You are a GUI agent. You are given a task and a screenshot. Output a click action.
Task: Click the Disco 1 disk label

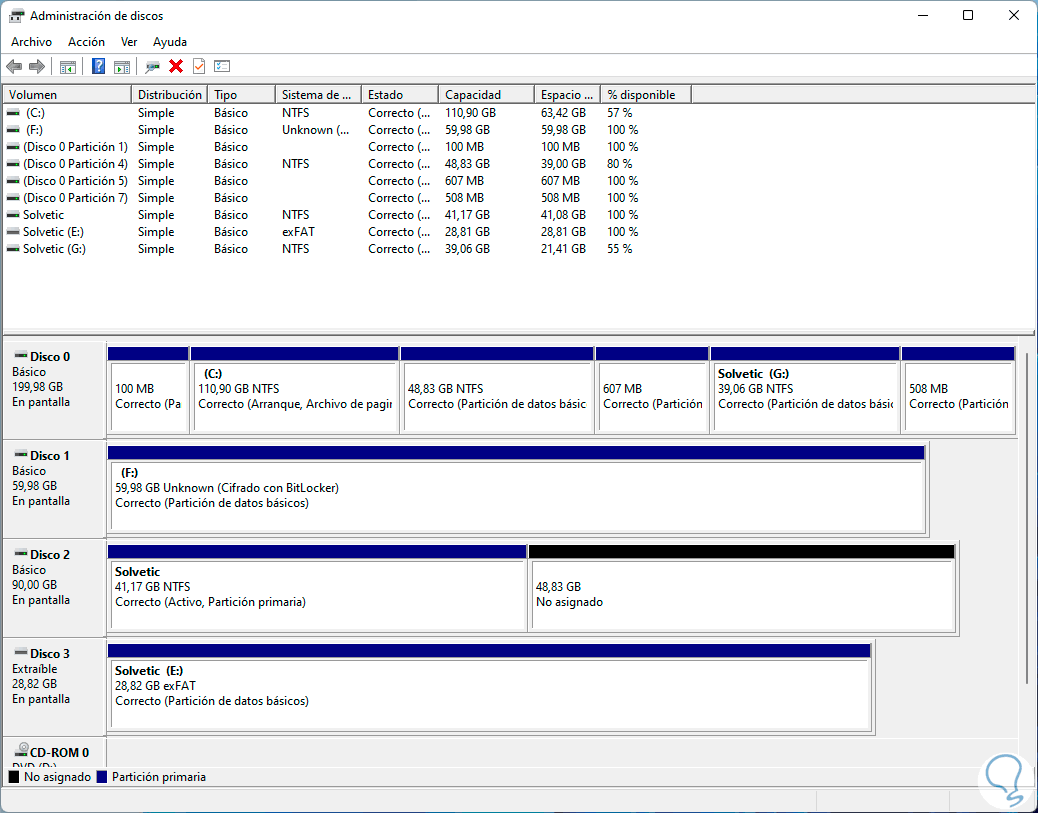(x=54, y=489)
